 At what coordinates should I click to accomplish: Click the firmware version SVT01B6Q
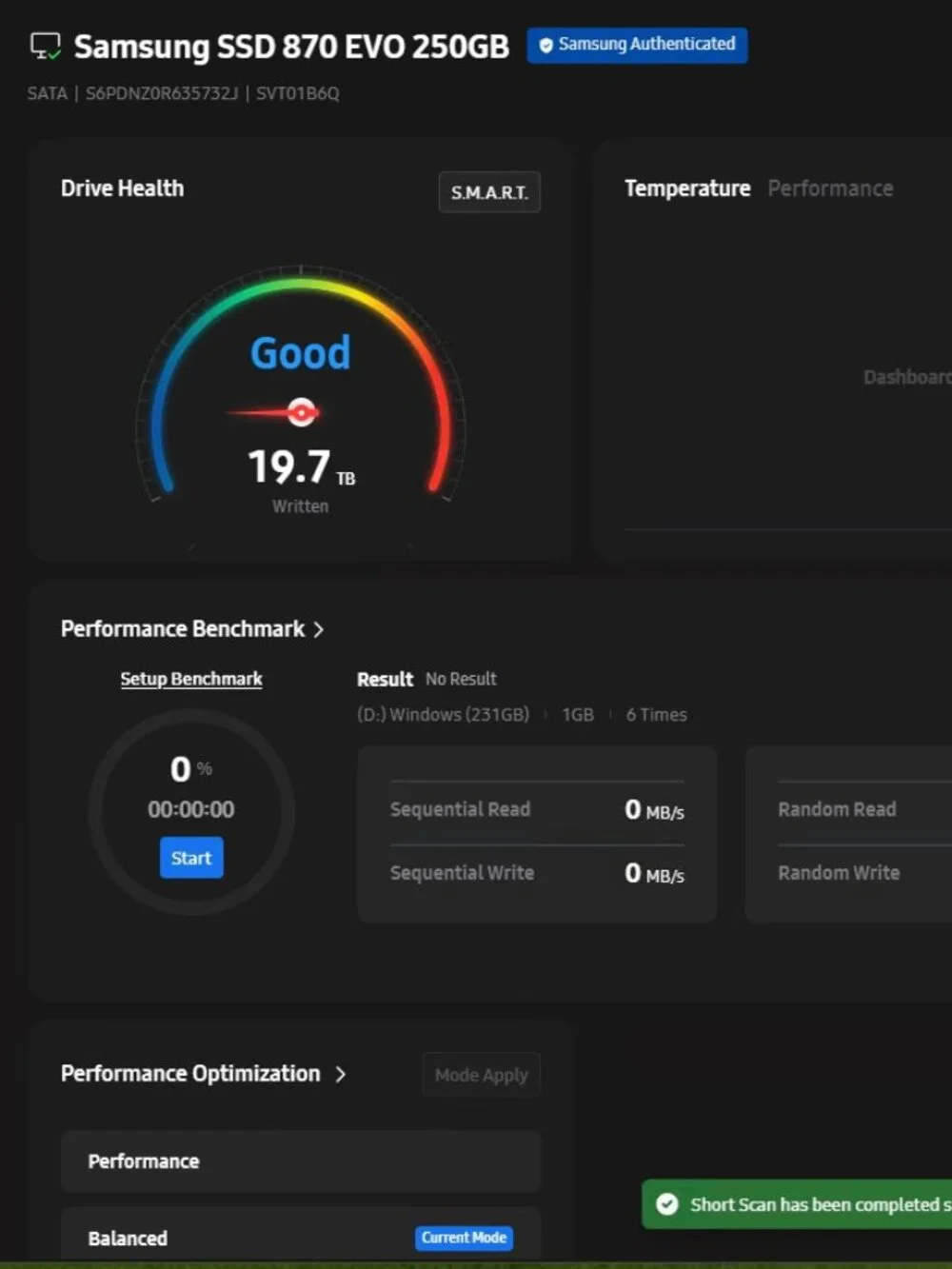click(x=297, y=93)
